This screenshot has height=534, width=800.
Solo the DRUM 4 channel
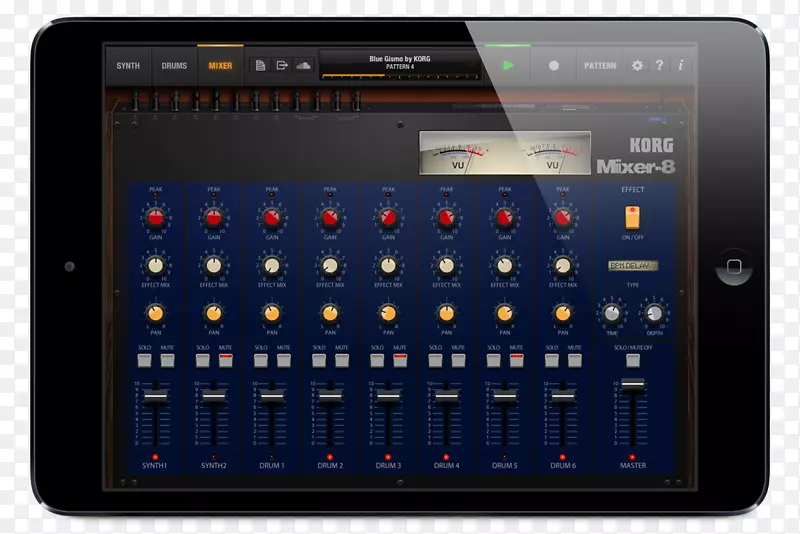(435, 361)
